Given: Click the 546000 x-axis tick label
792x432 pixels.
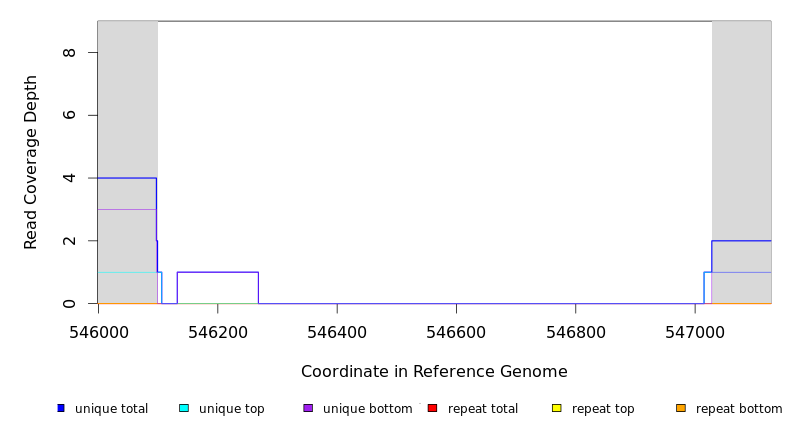Looking at the screenshot, I should coord(98,331).
